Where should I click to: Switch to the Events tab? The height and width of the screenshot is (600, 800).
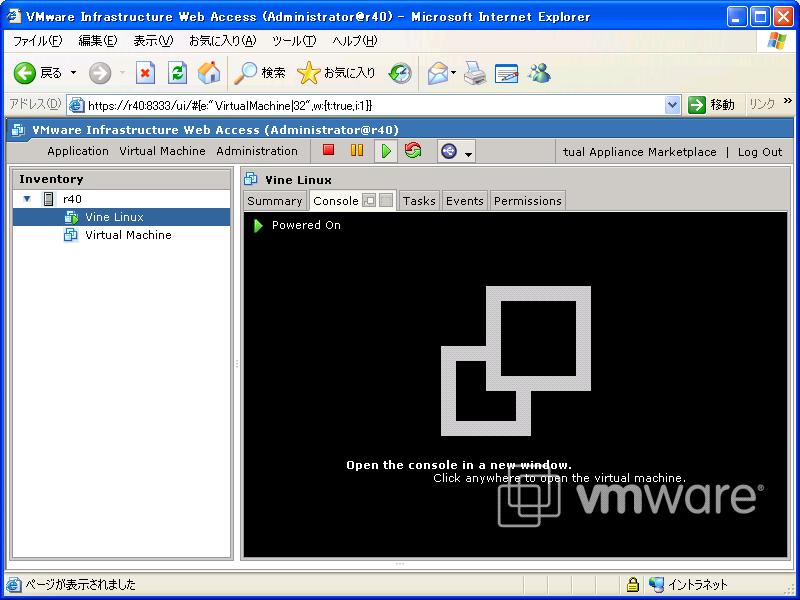pyautogui.click(x=464, y=201)
